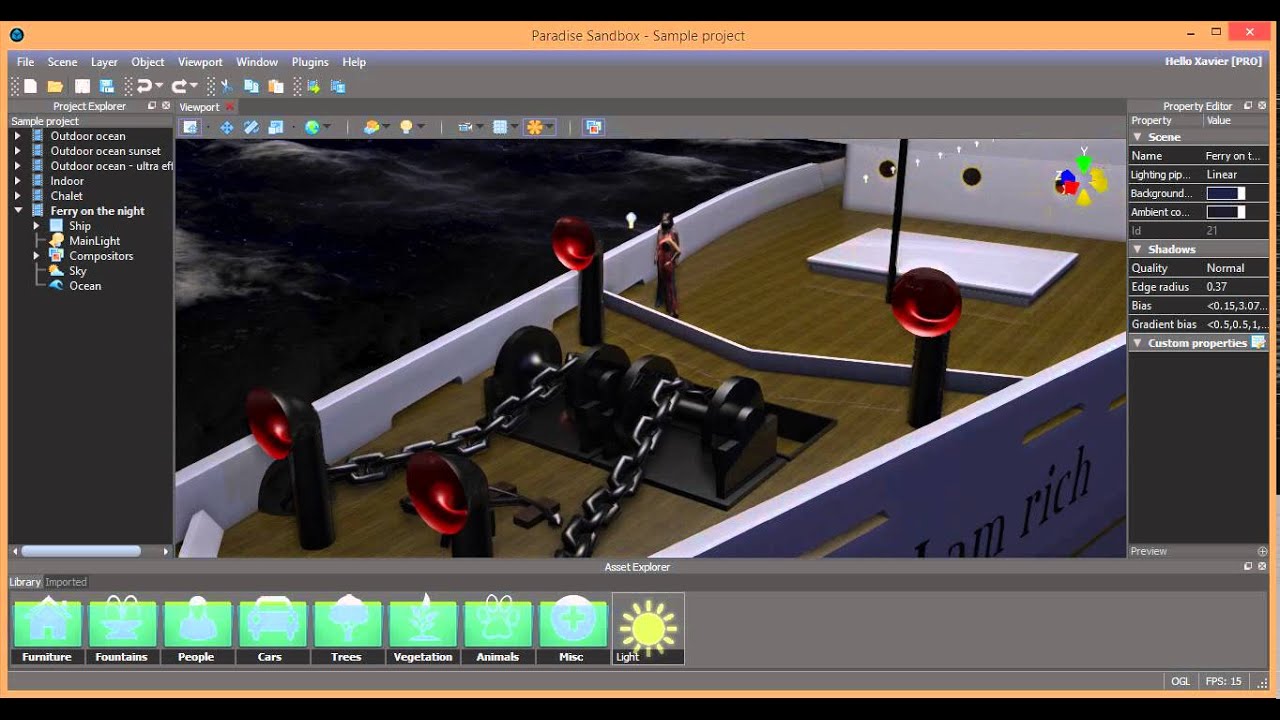Image resolution: width=1280 pixels, height=720 pixels.
Task: Click the Copy icon in toolbar
Action: pos(251,87)
